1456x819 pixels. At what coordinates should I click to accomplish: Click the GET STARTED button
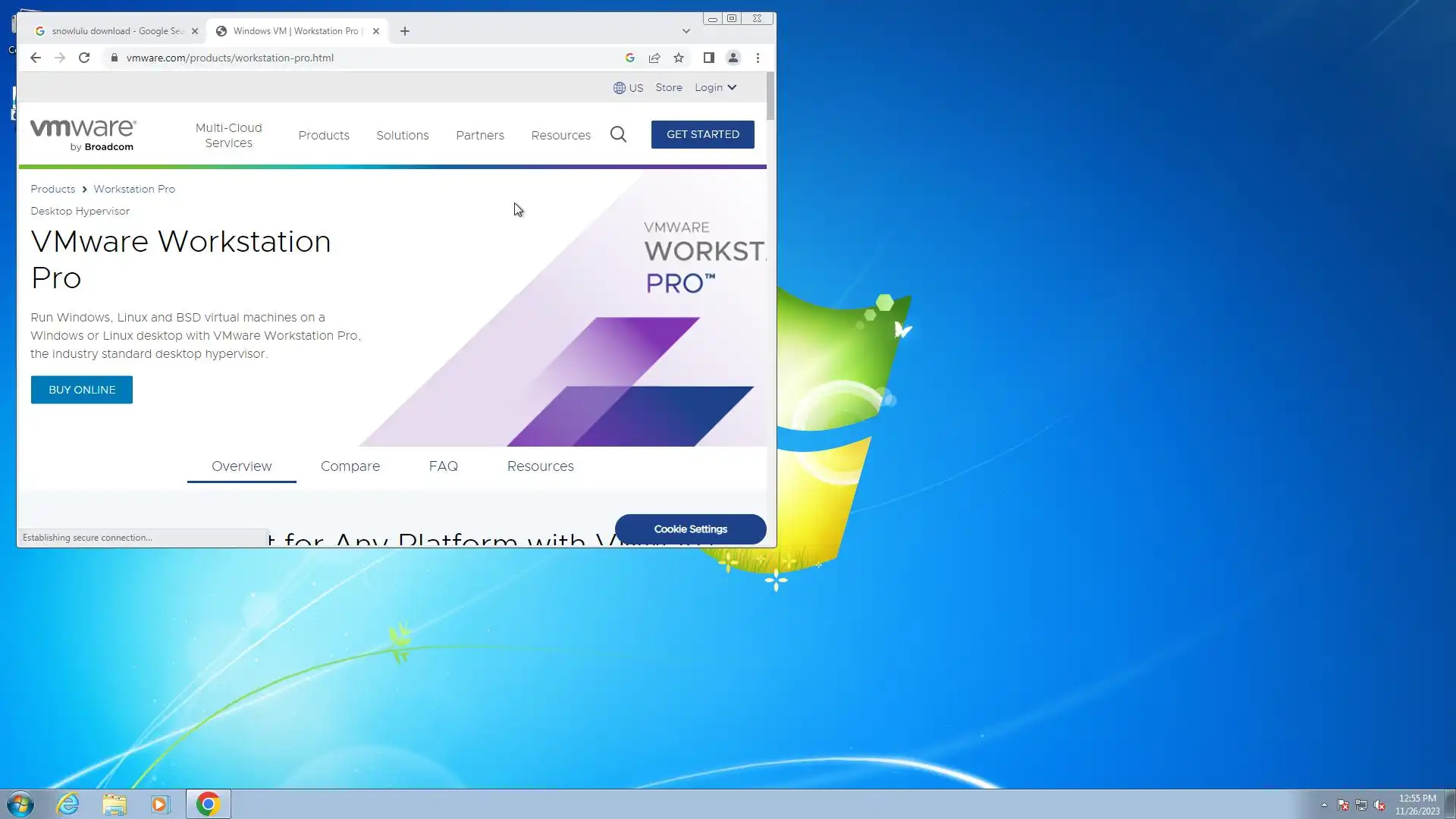702,134
